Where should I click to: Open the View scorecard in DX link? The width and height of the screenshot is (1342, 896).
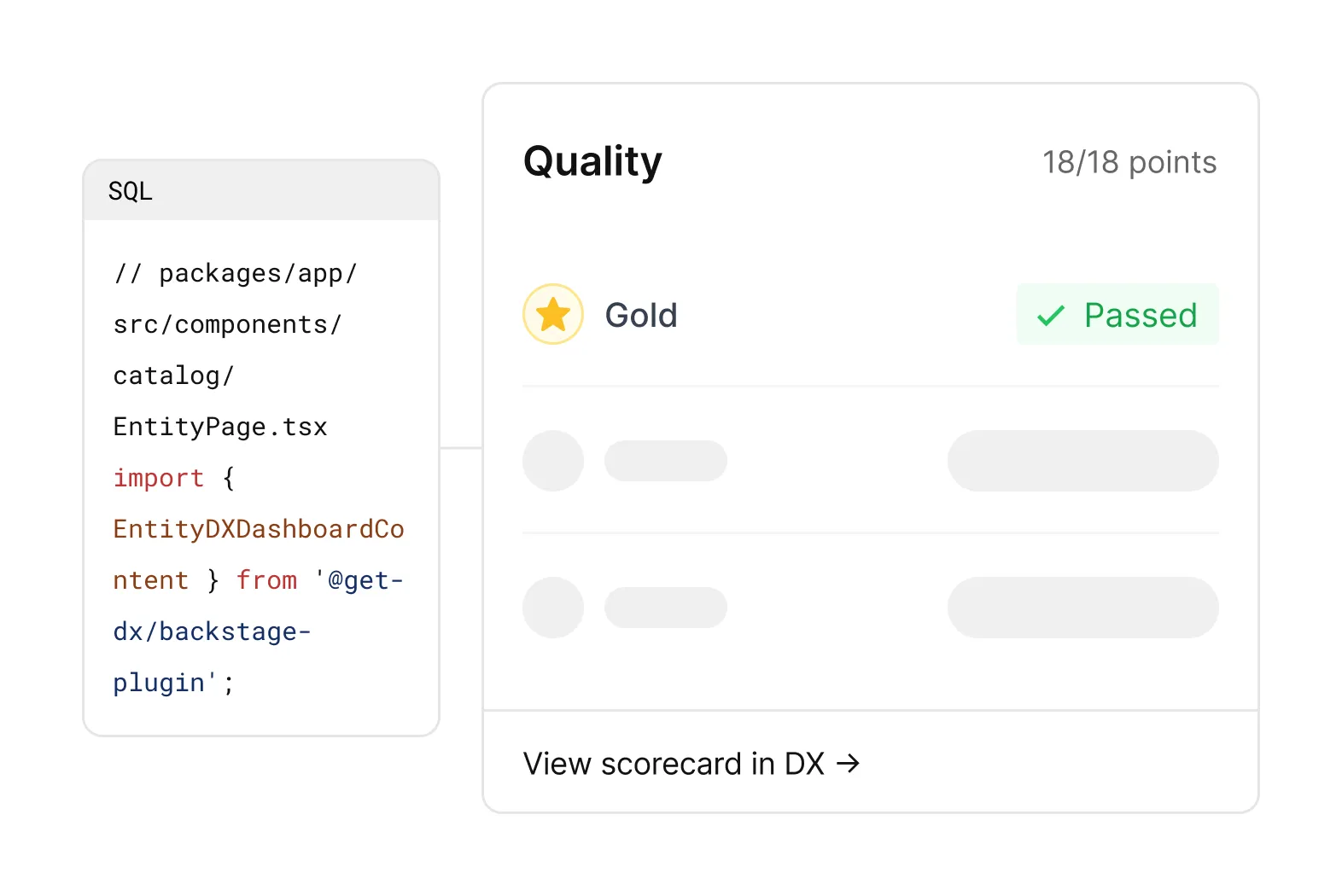click(691, 763)
